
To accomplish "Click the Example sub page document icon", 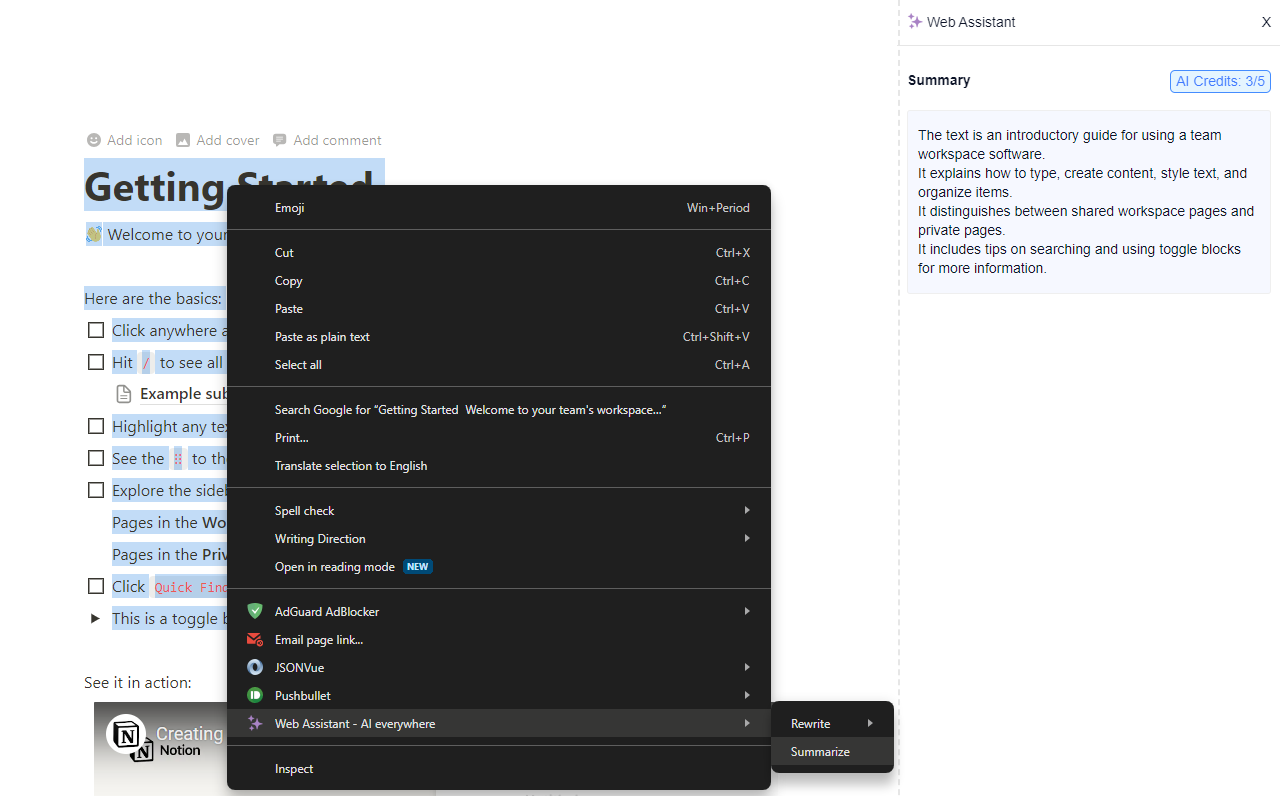I will click(x=124, y=394).
